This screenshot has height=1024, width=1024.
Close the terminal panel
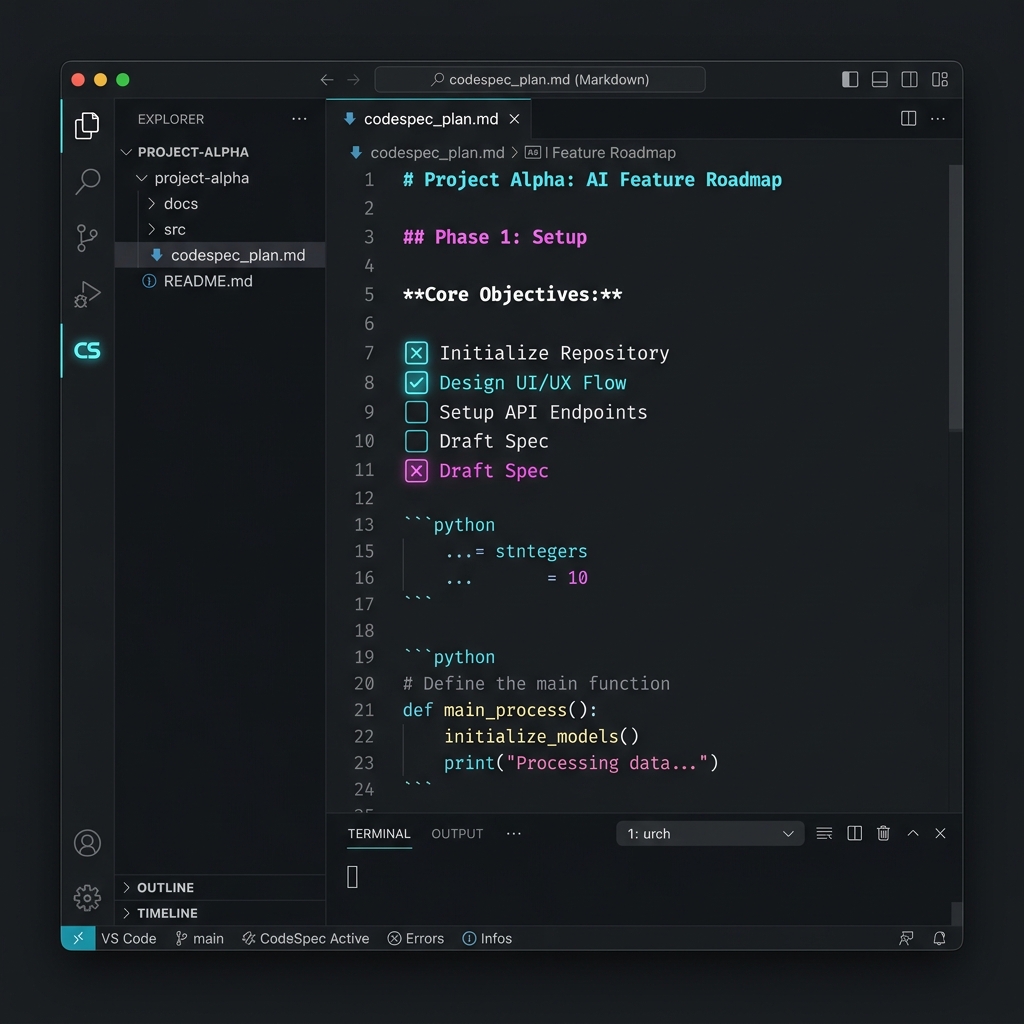tap(940, 833)
